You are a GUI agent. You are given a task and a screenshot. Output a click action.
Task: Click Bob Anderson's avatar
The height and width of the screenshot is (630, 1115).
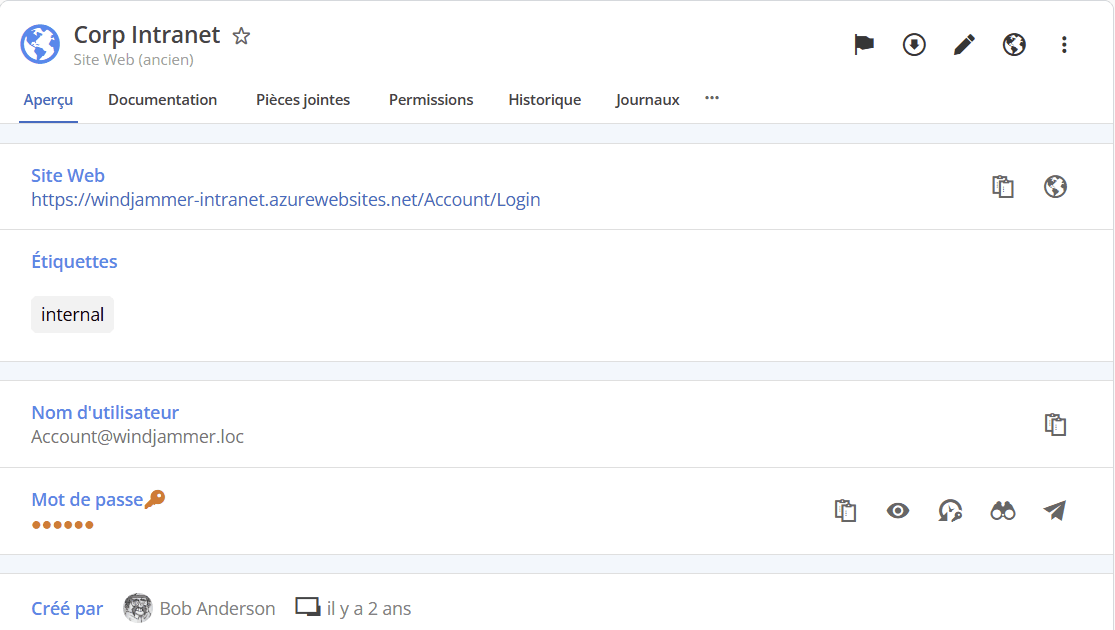136,608
